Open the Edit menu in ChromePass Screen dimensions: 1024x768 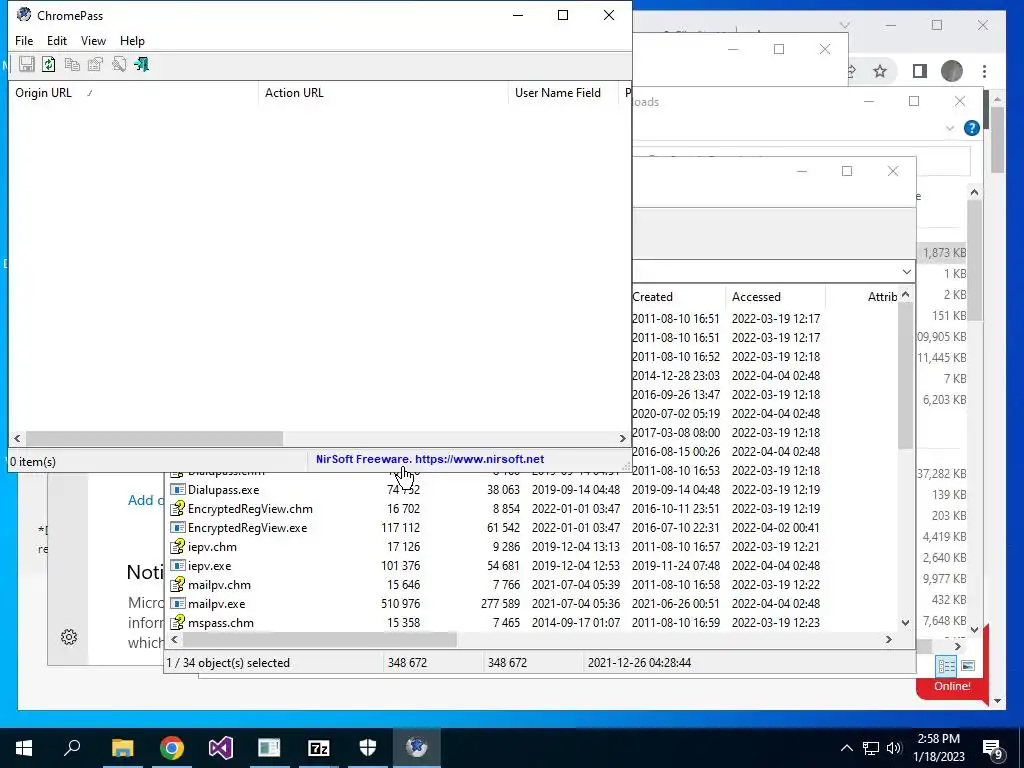[57, 40]
